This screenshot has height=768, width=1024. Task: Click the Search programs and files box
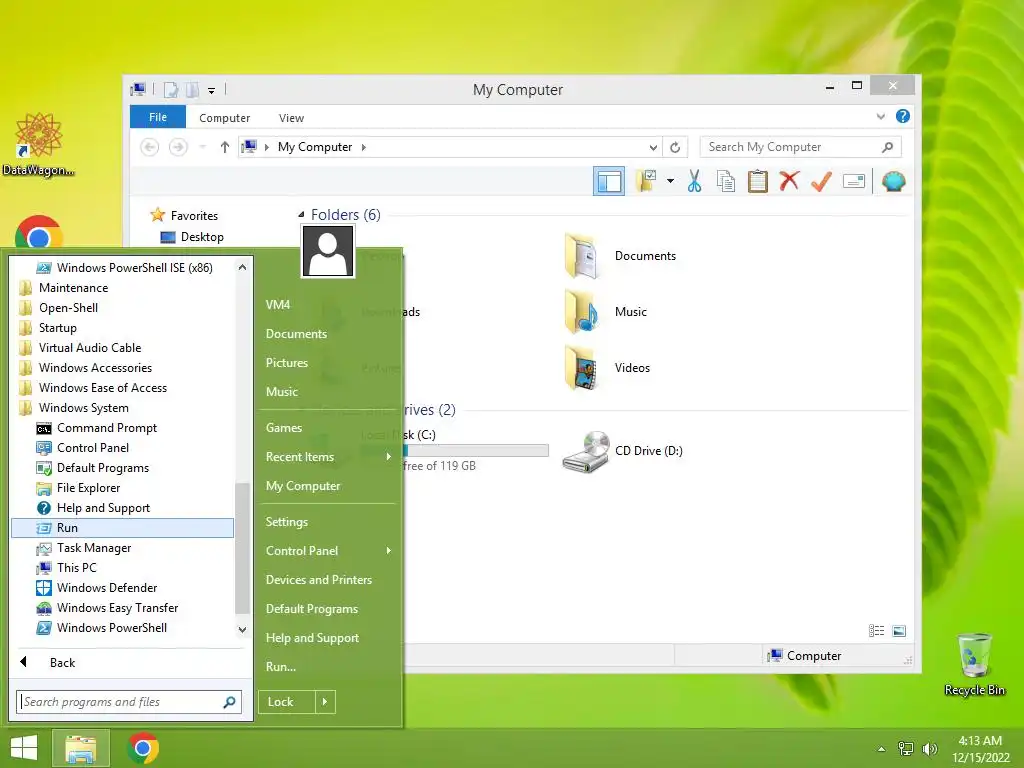click(129, 702)
